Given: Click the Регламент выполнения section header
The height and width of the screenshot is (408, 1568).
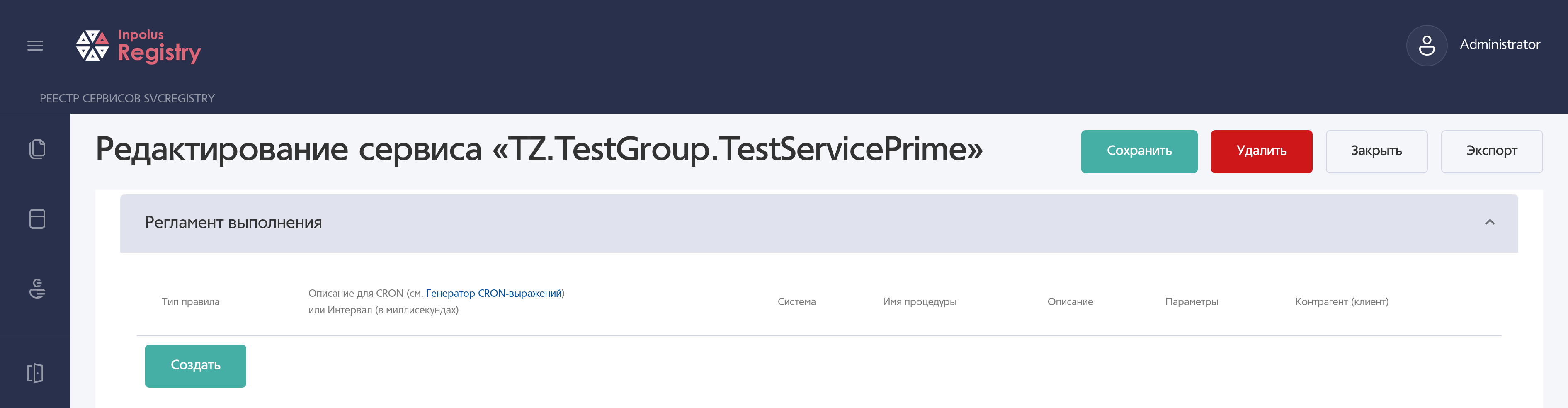Looking at the screenshot, I should 819,223.
